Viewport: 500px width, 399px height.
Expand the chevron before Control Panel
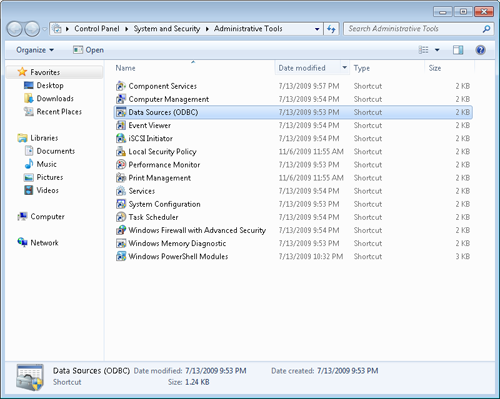pos(67,29)
